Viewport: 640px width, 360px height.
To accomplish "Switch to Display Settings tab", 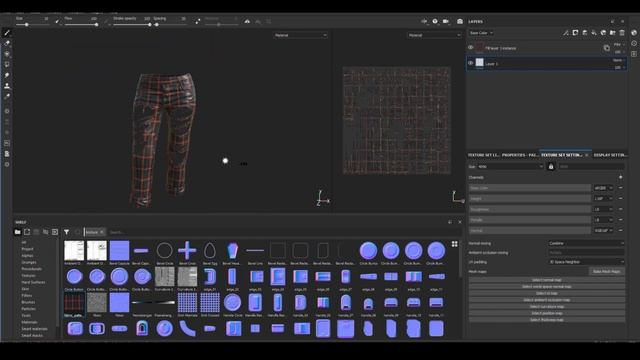I will point(610,155).
